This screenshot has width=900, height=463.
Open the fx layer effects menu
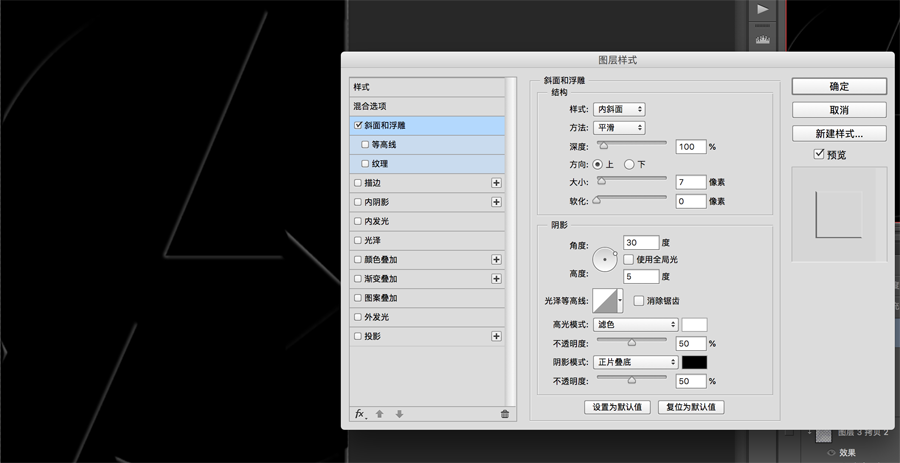coord(360,413)
